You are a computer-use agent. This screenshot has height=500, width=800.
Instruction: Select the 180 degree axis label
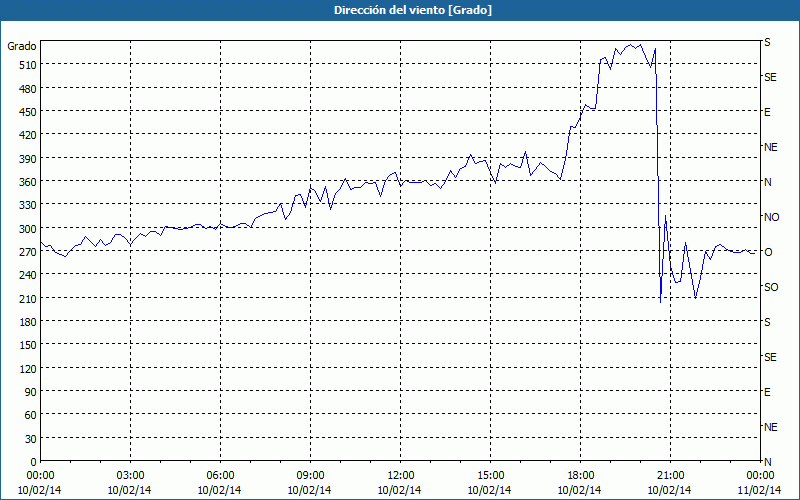[x=27, y=322]
